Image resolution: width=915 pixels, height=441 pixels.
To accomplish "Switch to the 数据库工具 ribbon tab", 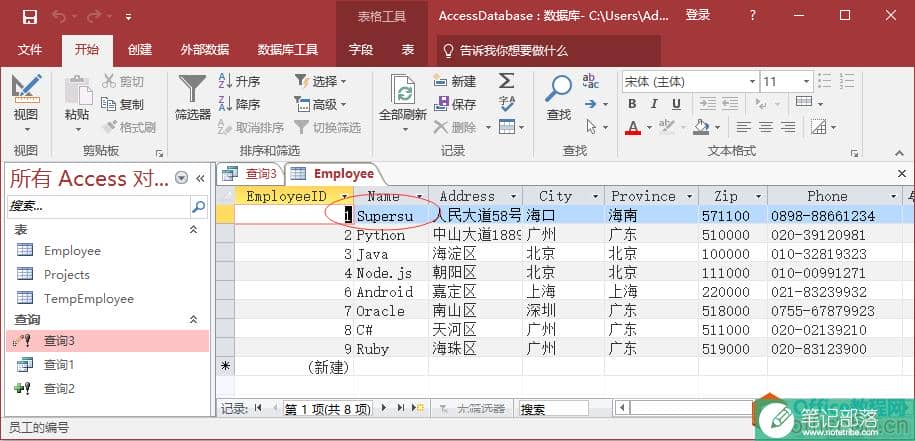I will click(x=288, y=50).
